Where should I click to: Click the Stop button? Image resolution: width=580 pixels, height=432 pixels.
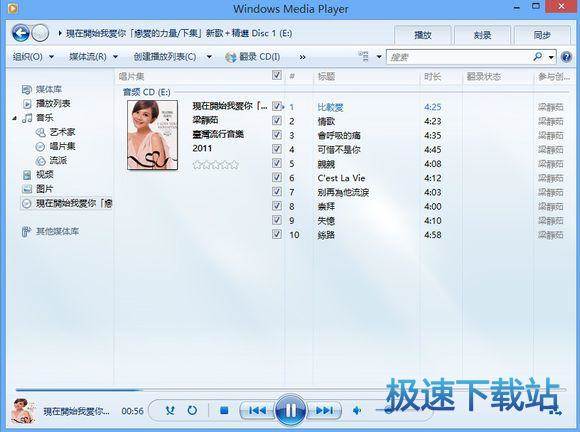(x=224, y=410)
